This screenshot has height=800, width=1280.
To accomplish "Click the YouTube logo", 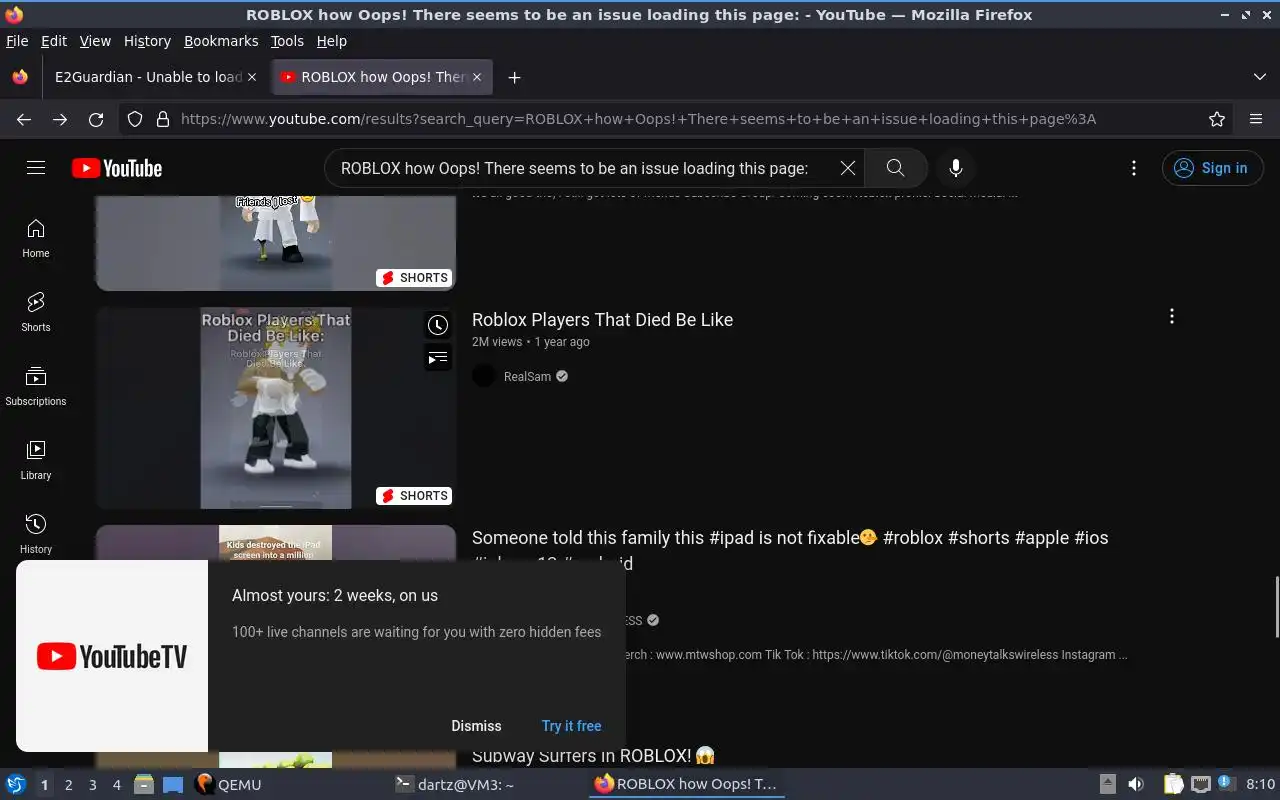I will (117, 168).
